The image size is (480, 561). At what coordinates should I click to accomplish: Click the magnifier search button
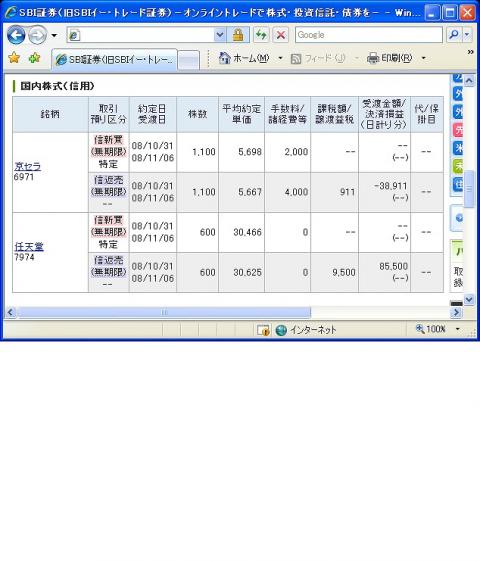pyautogui.click(x=454, y=35)
